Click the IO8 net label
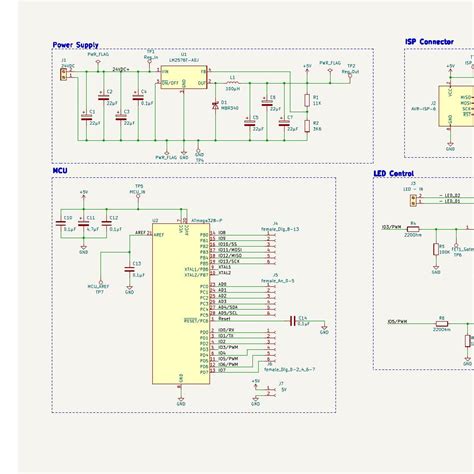The width and height of the screenshot is (474, 474). pyautogui.click(x=222, y=233)
